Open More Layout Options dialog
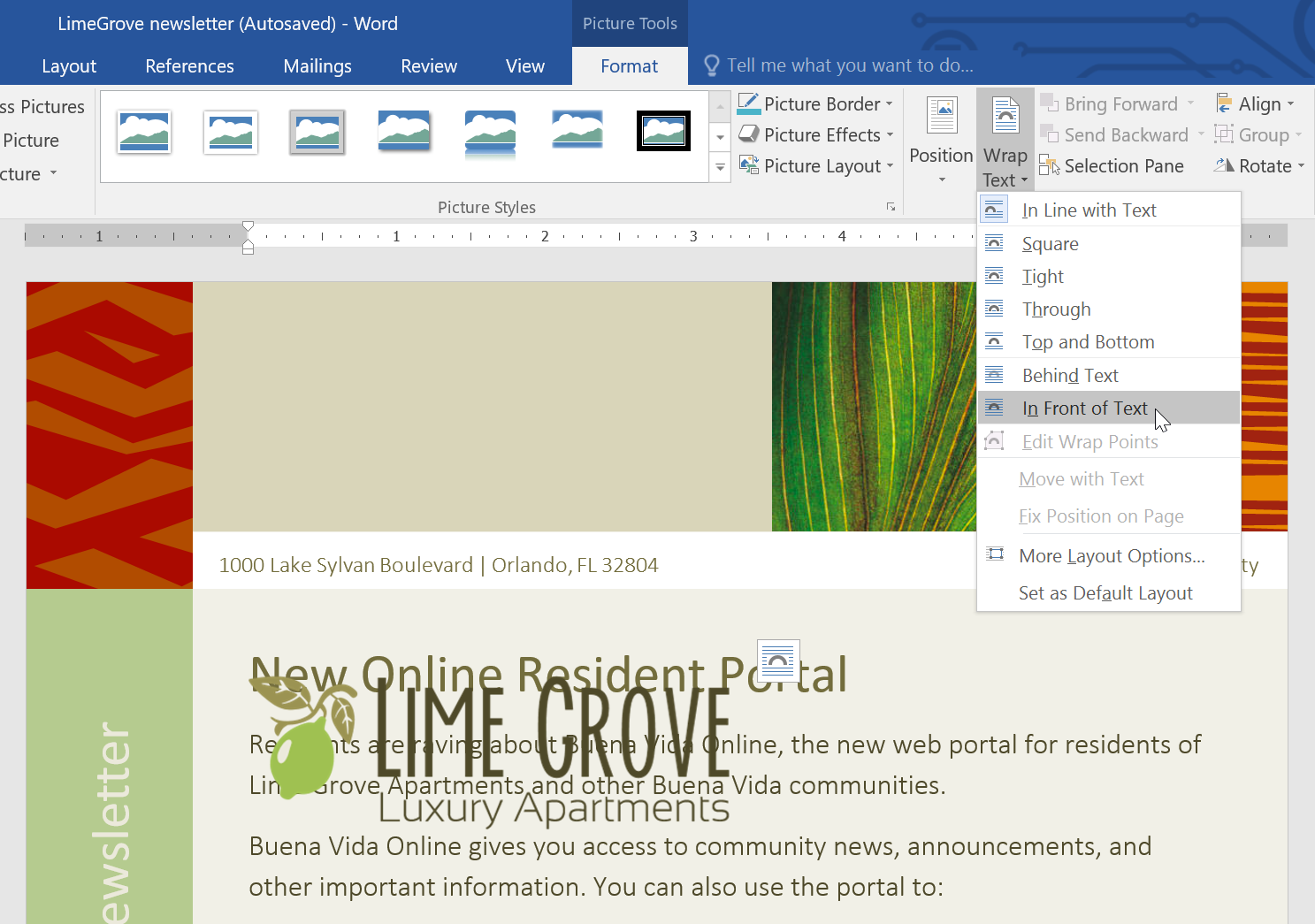1315x924 pixels. 1111,555
